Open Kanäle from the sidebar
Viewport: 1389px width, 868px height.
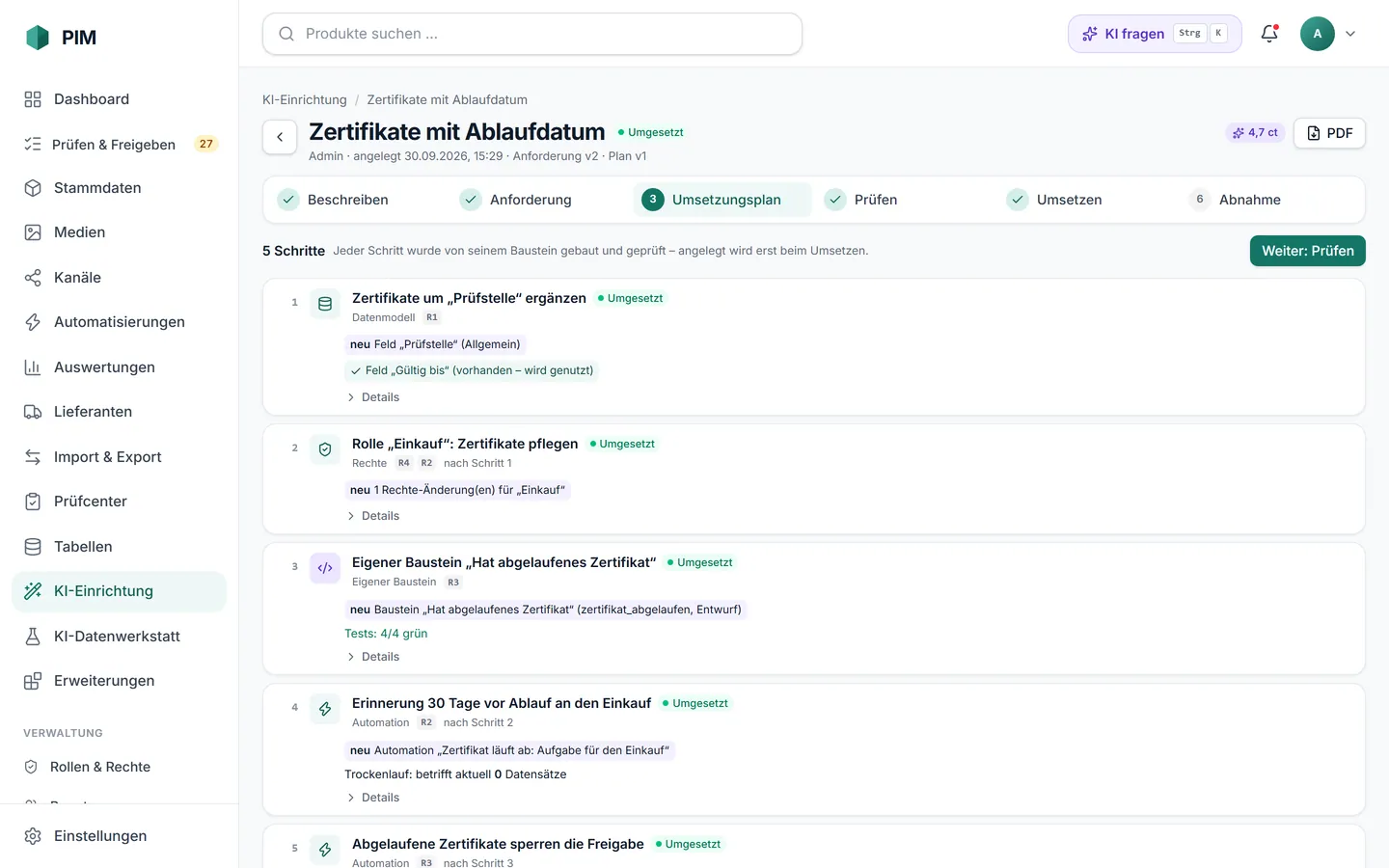coord(119,278)
